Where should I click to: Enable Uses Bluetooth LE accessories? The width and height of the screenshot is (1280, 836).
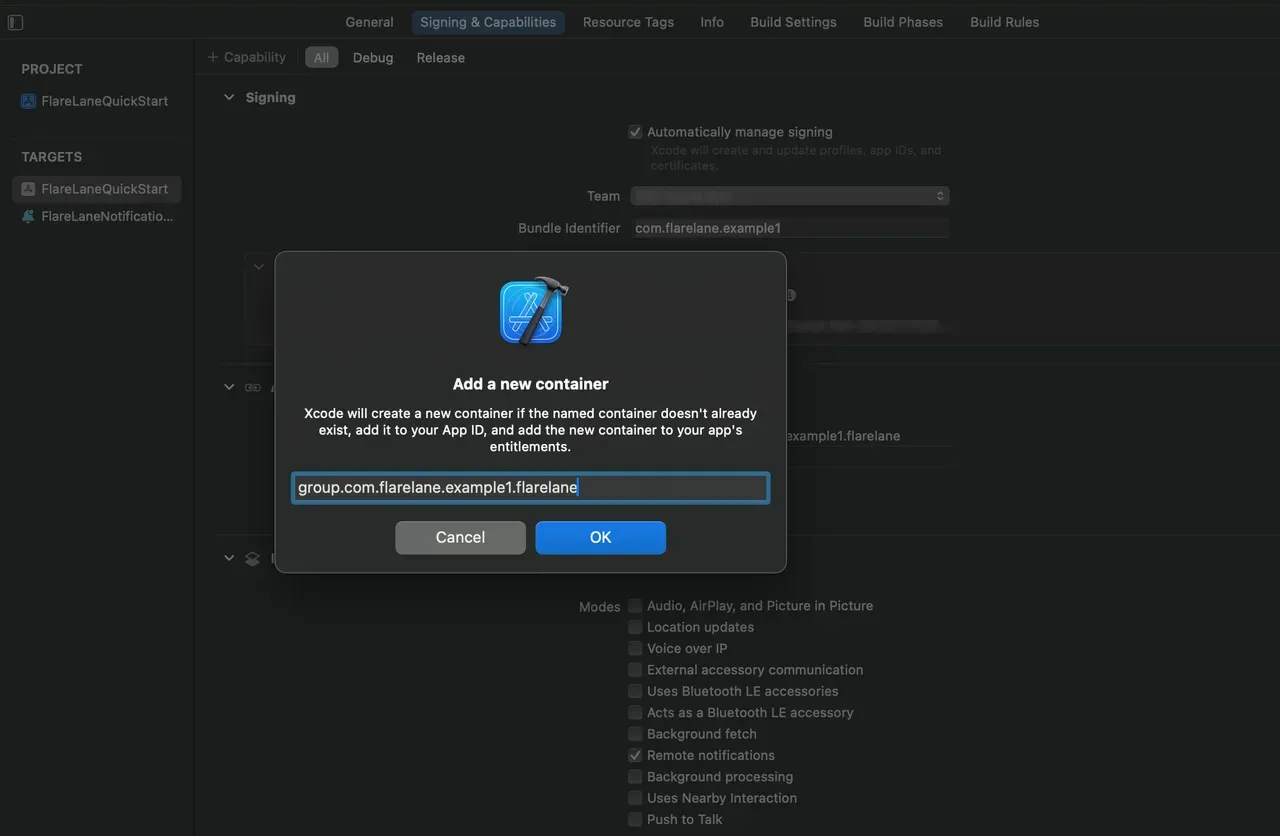(635, 691)
